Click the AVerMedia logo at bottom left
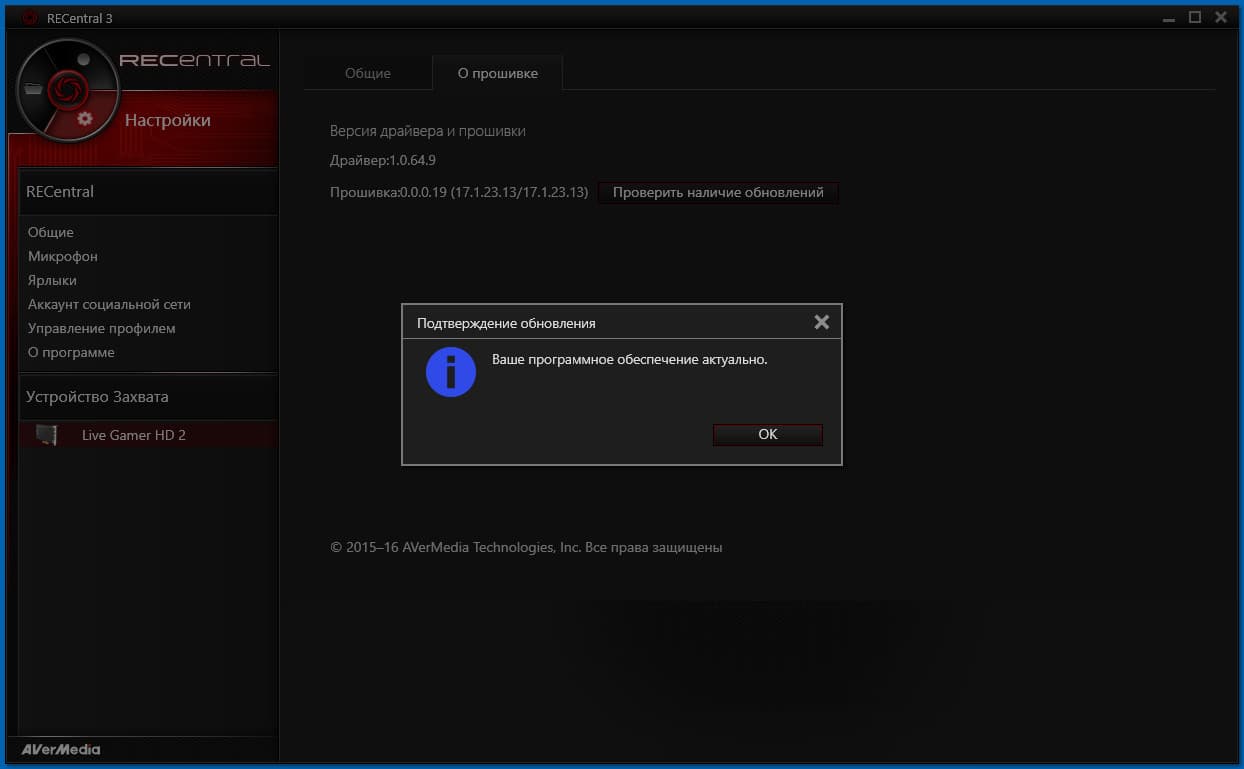 tap(61, 749)
